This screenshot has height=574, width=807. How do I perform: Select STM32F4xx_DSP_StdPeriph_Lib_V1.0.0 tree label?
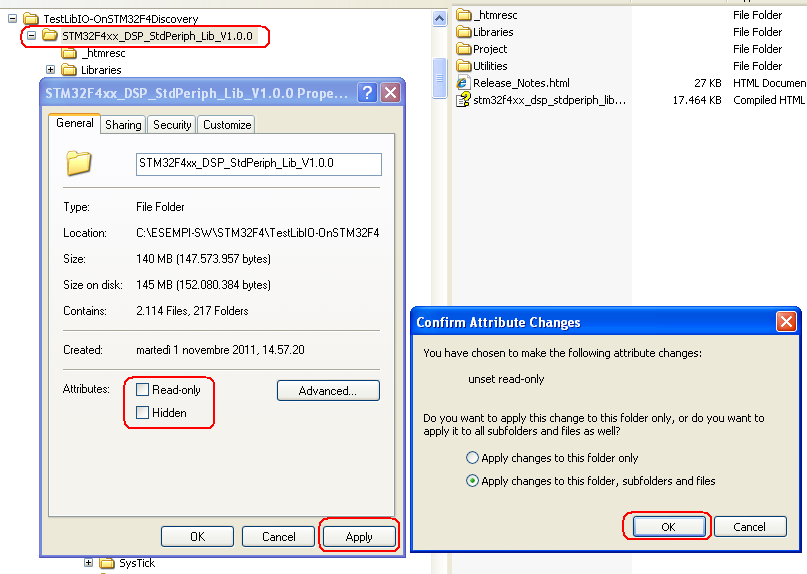[x=157, y=36]
